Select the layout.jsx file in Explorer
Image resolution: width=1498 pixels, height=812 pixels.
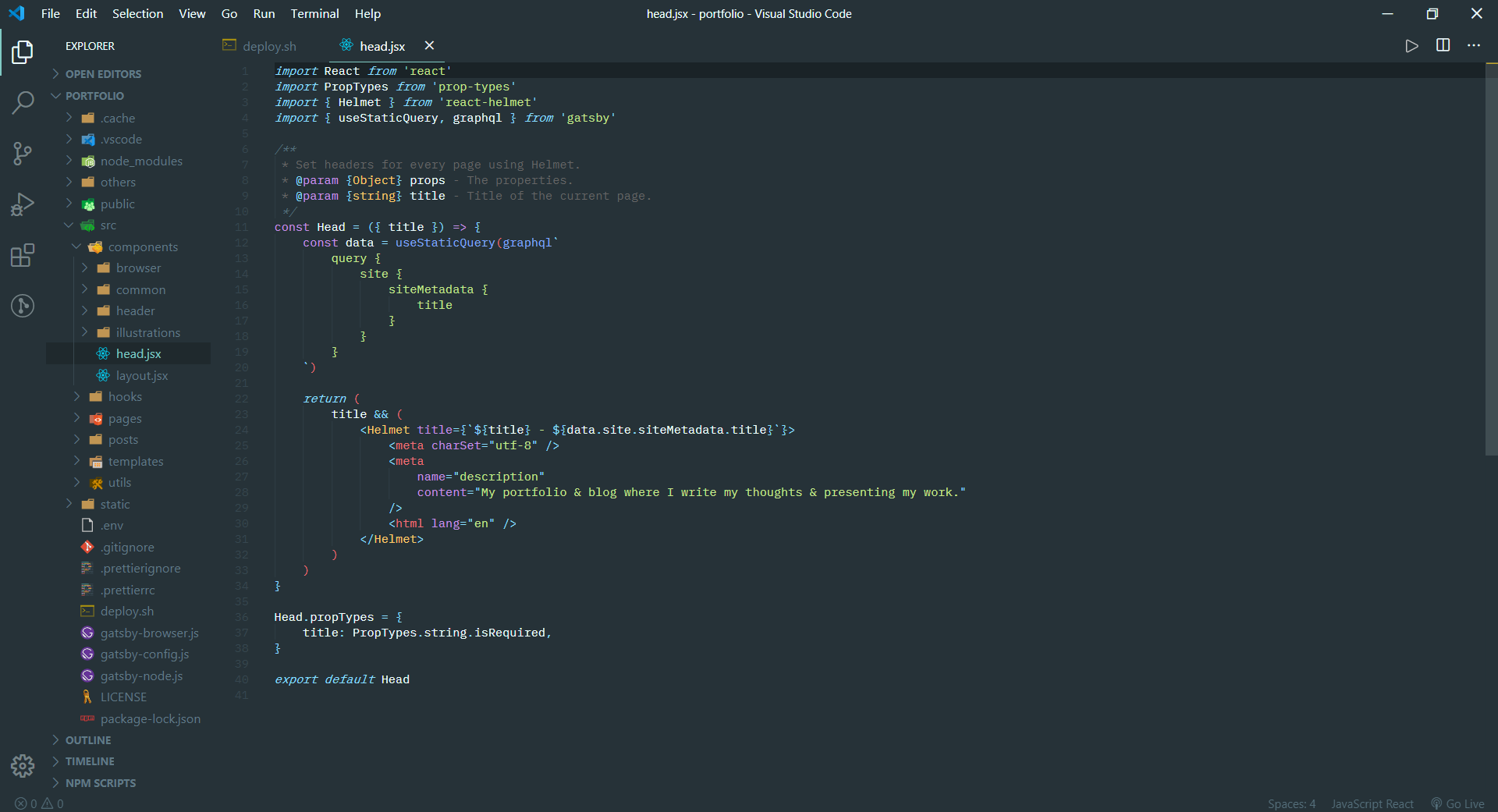pyautogui.click(x=142, y=375)
